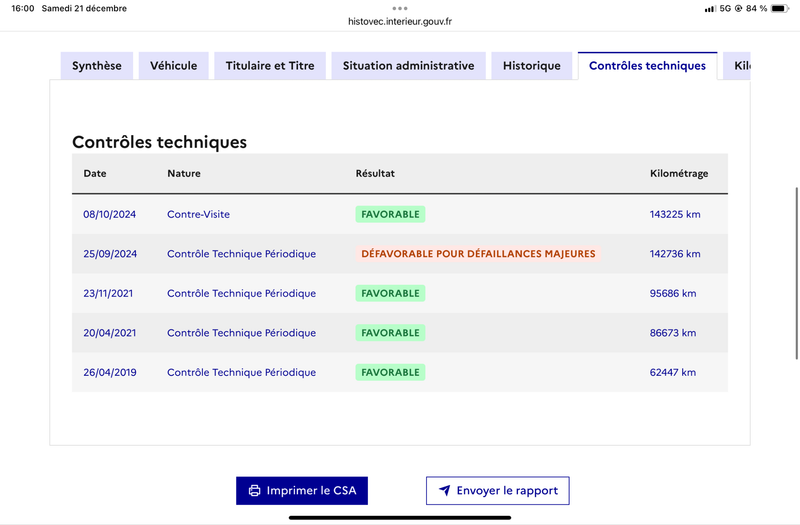Select date 26/04/2019
Image resolution: width=800 pixels, height=525 pixels.
tap(110, 372)
